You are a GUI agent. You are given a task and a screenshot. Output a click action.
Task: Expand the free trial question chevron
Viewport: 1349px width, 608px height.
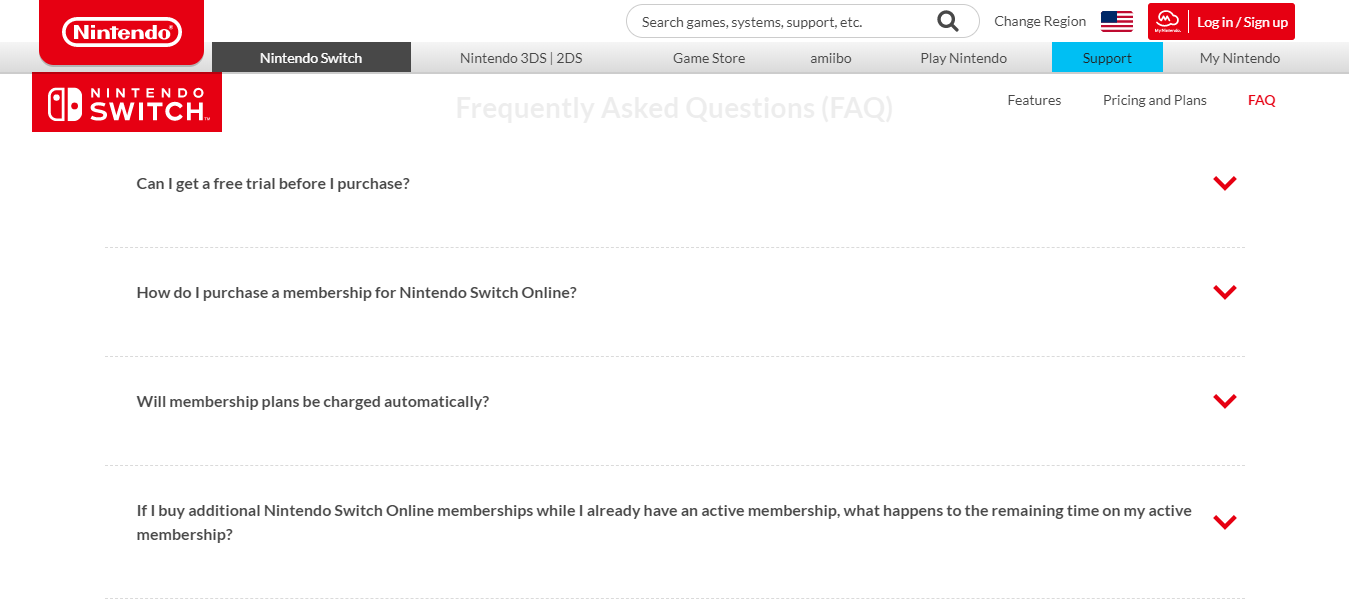[x=1225, y=183]
